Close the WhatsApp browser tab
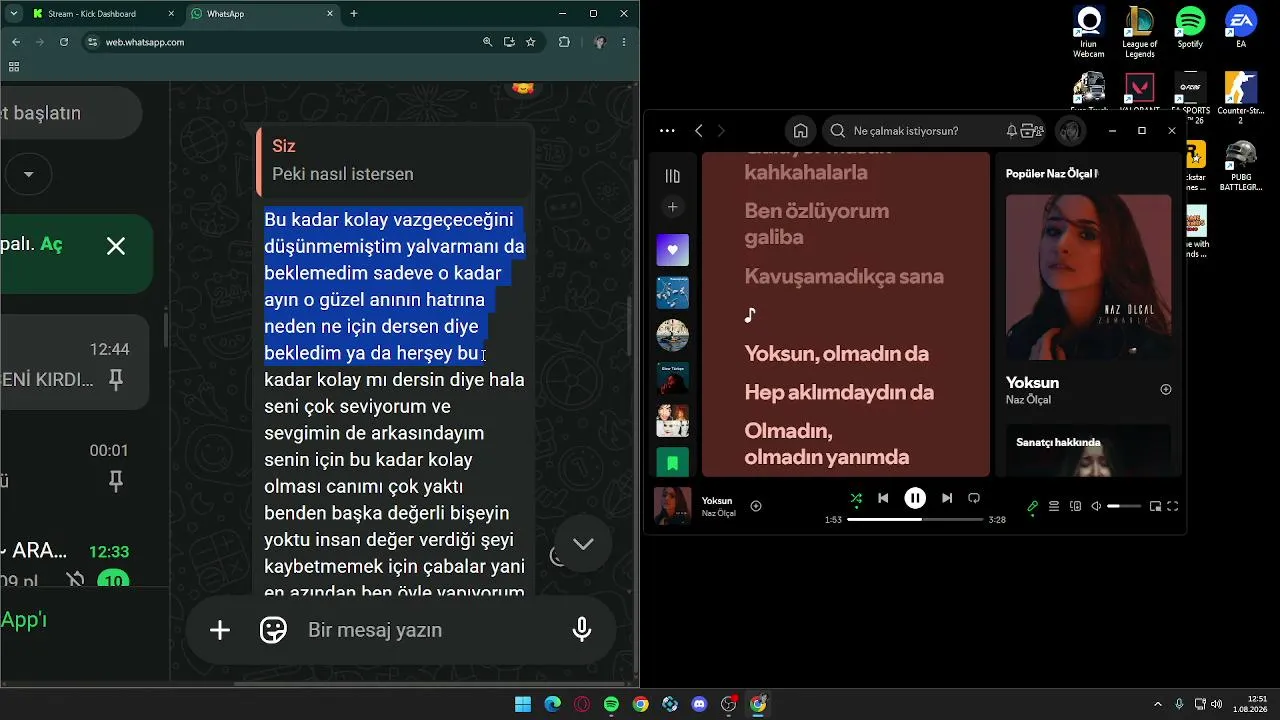Image resolution: width=1280 pixels, height=720 pixels. 329,14
